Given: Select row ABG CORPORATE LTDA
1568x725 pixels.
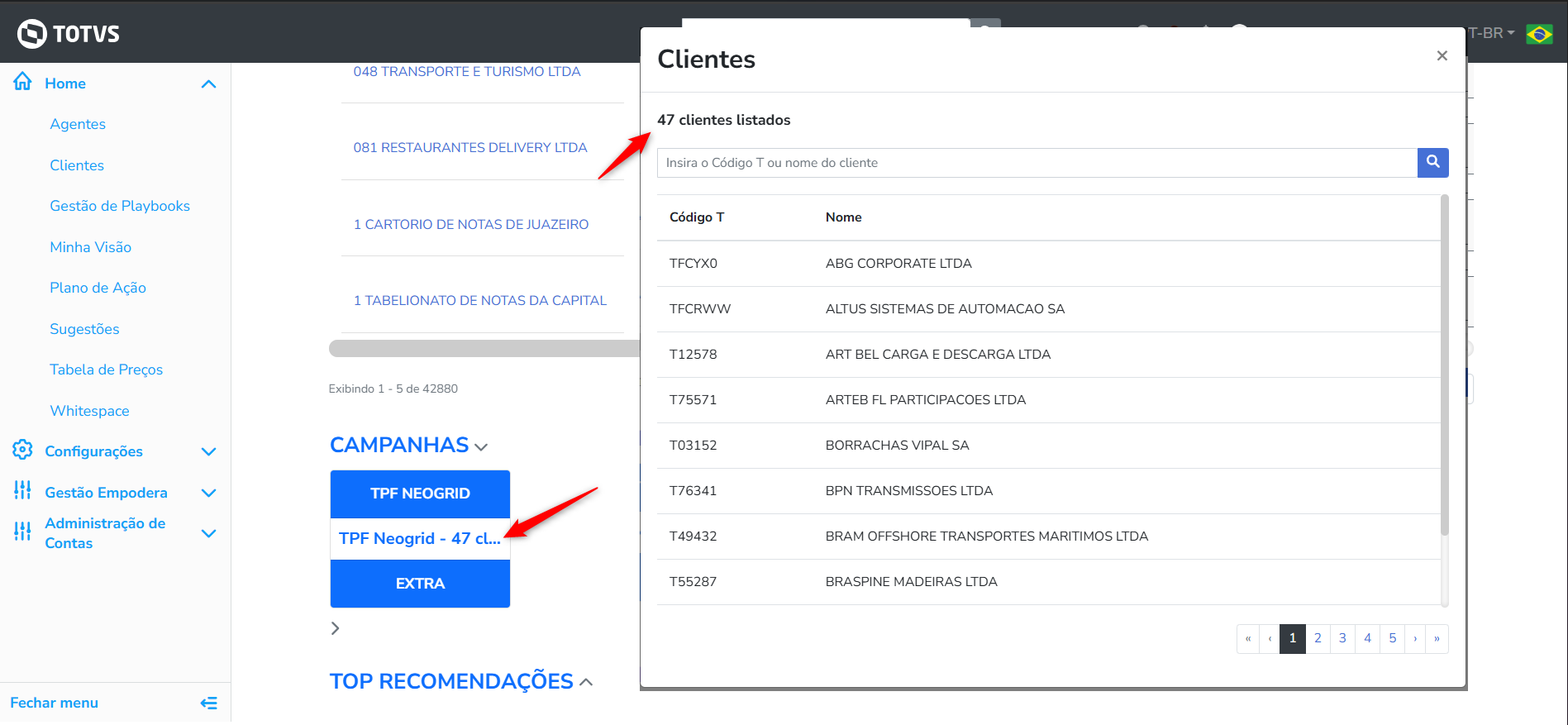Looking at the screenshot, I should (x=1048, y=264).
